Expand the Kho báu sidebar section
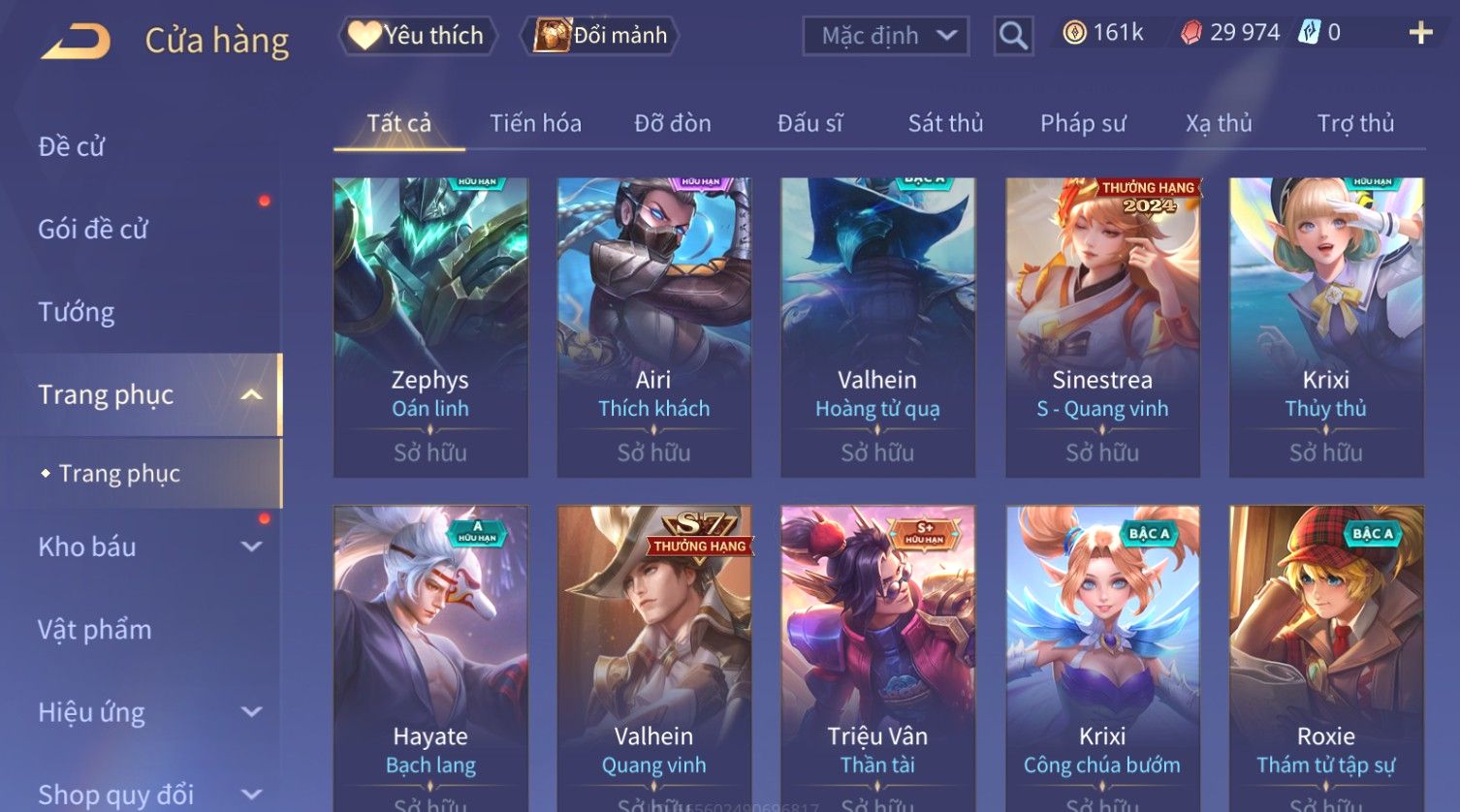Image resolution: width=1460 pixels, height=812 pixels. 252,547
